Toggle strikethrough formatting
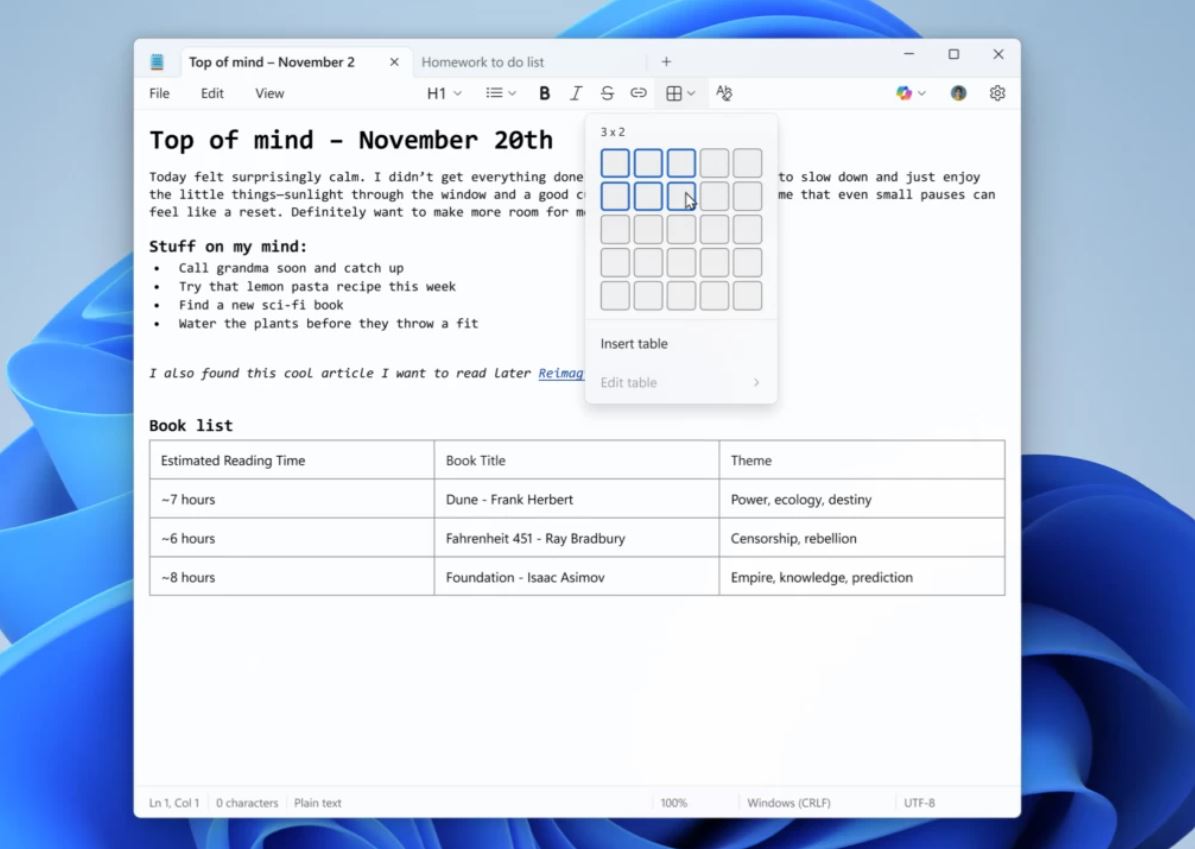The width and height of the screenshot is (1195, 849). click(x=607, y=93)
